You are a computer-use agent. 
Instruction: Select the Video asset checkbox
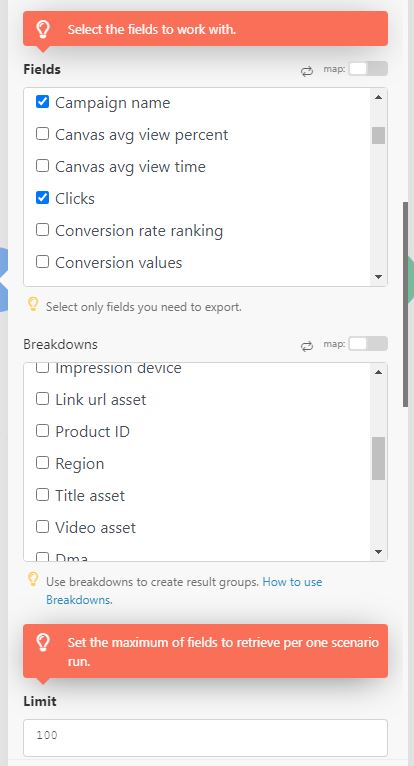pyautogui.click(x=43, y=527)
